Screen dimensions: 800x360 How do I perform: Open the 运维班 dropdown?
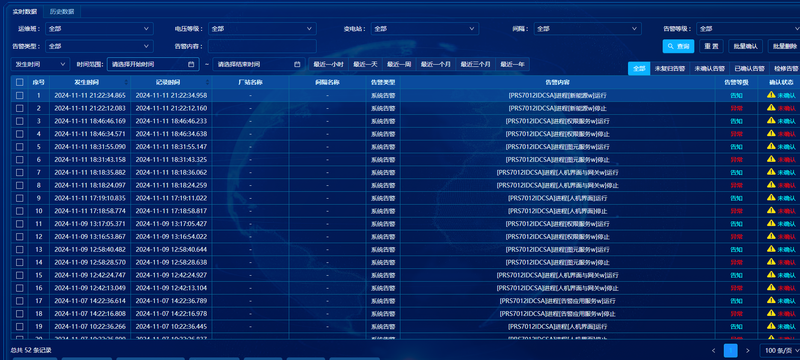(x=99, y=29)
